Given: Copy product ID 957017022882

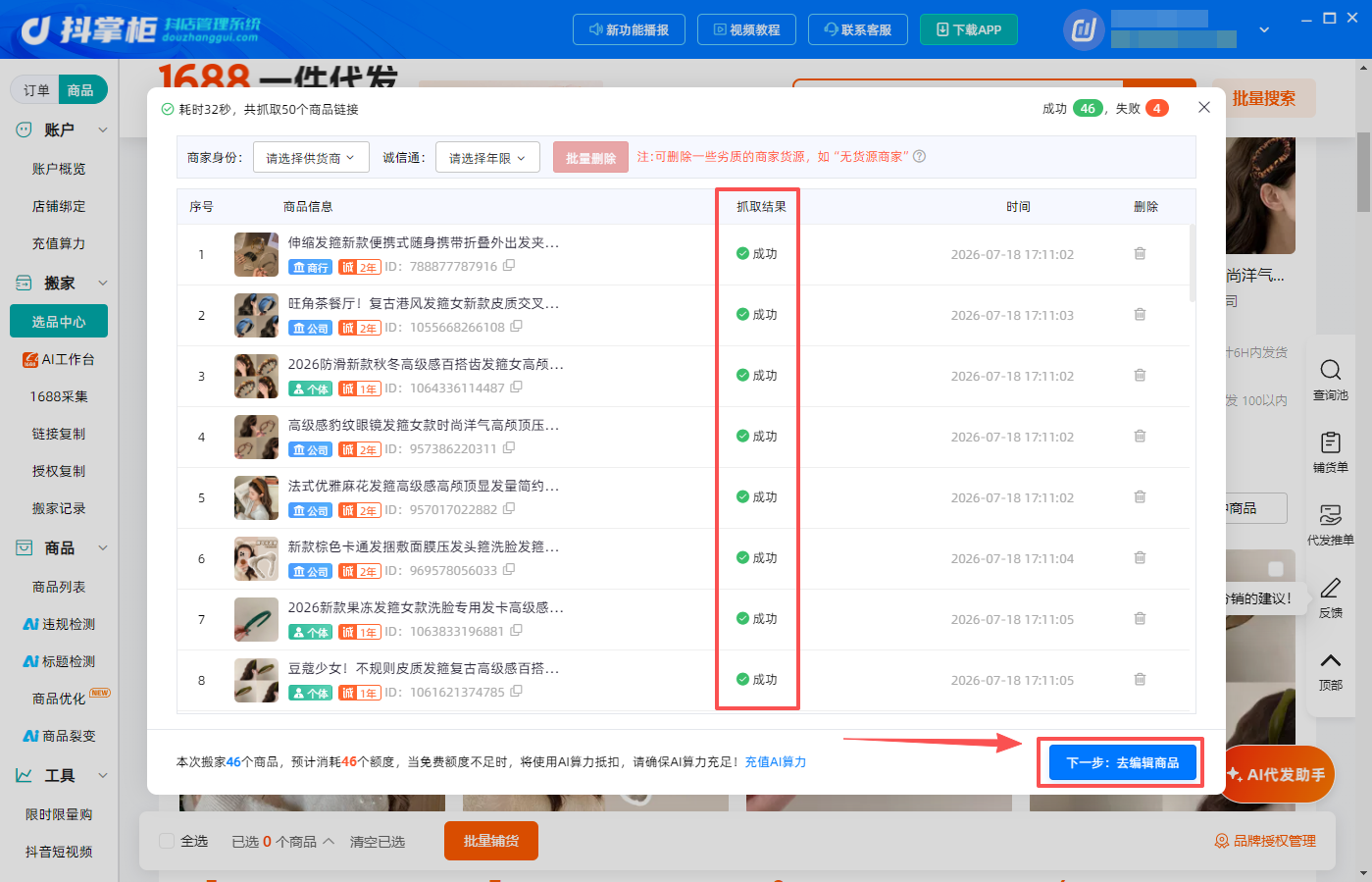Looking at the screenshot, I should point(510,509).
